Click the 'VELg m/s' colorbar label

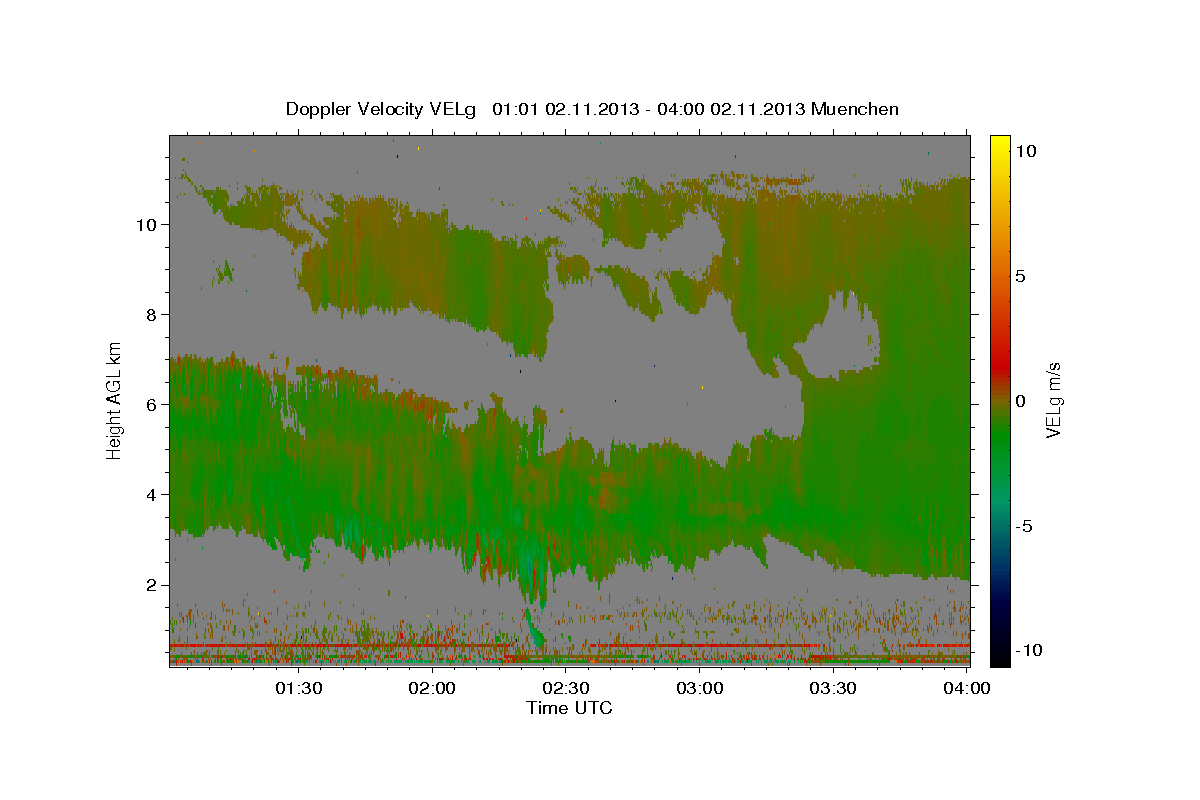click(x=1053, y=399)
